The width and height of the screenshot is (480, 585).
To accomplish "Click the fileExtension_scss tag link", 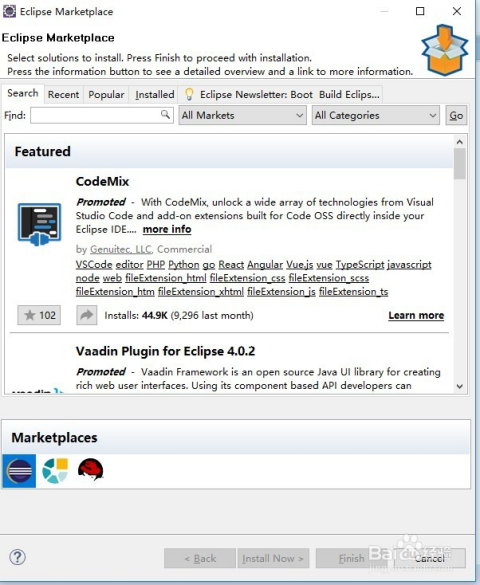I will click(329, 278).
